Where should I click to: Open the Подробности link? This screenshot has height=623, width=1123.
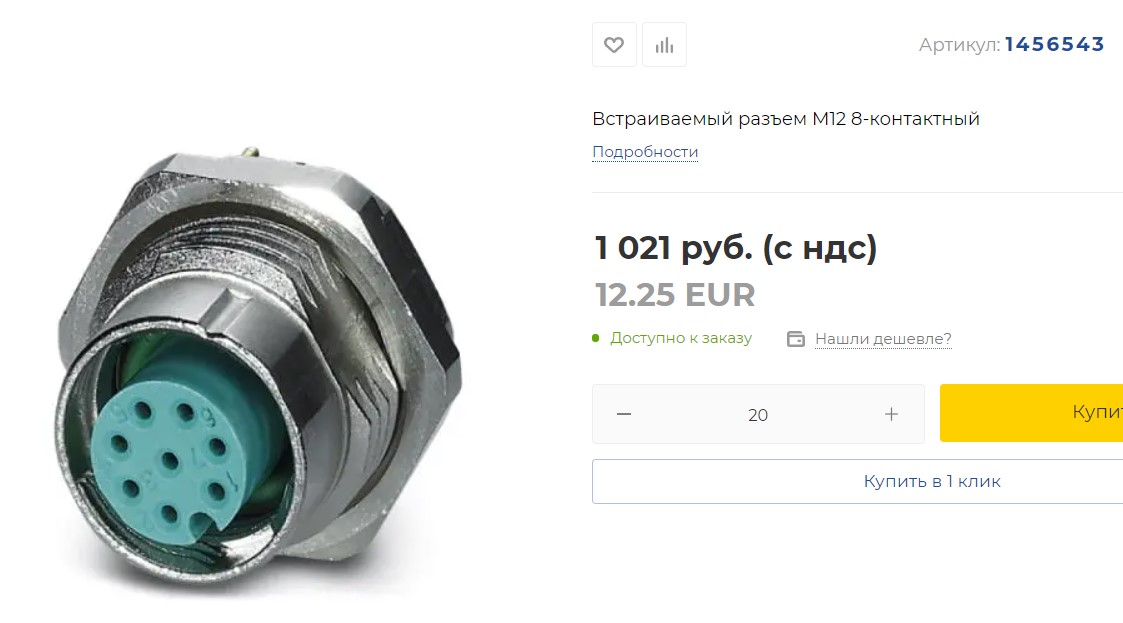click(645, 152)
